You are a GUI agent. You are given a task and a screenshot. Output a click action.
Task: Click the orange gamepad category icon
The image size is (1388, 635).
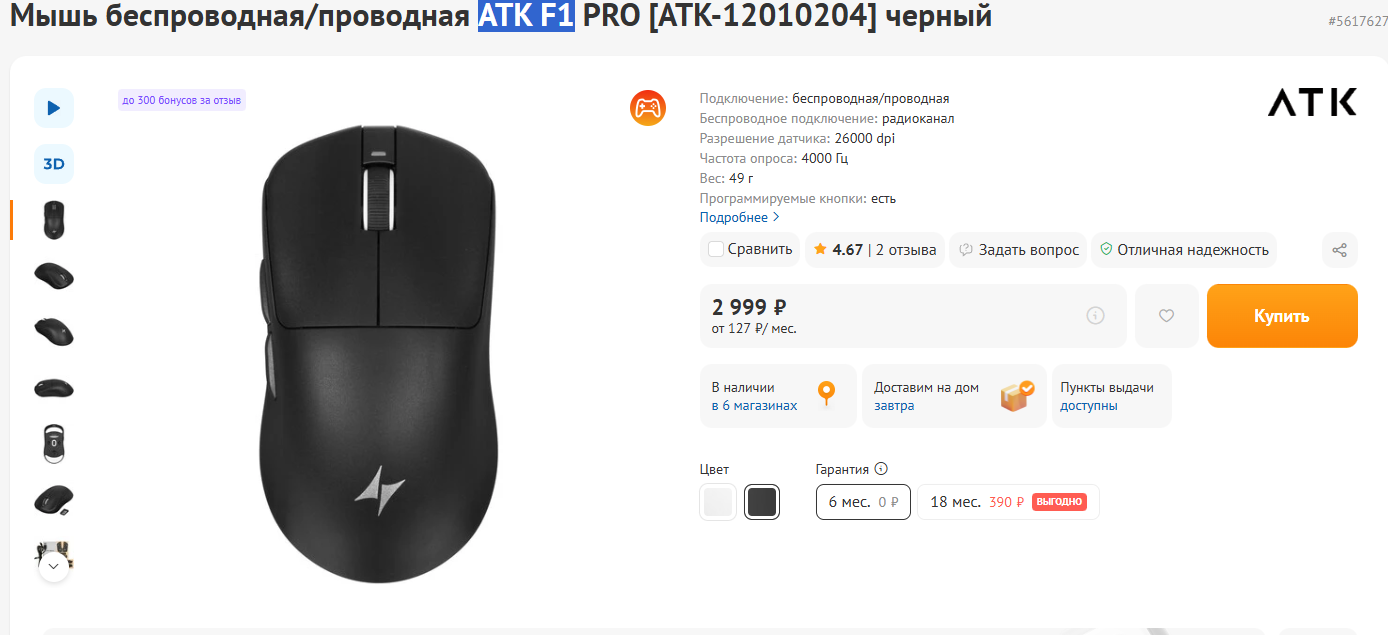point(648,108)
